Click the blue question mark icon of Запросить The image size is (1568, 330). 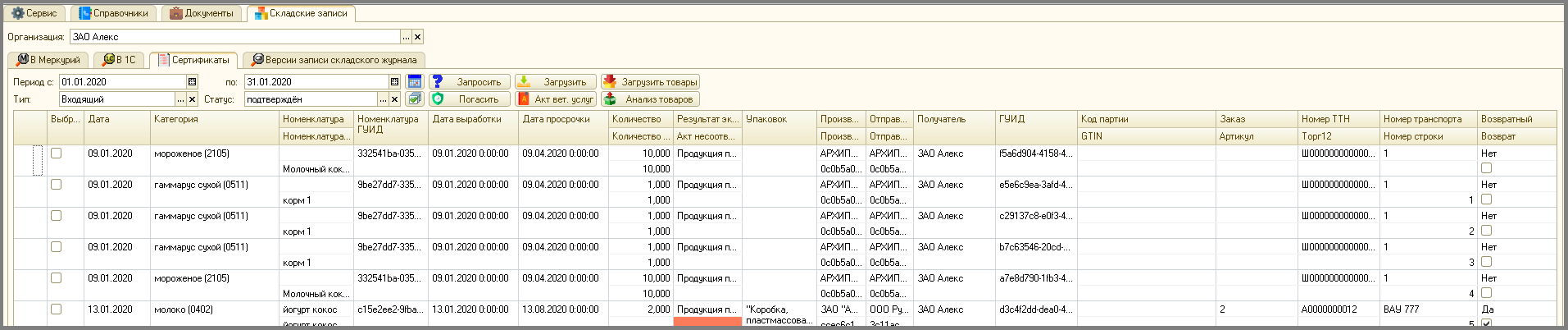click(438, 82)
